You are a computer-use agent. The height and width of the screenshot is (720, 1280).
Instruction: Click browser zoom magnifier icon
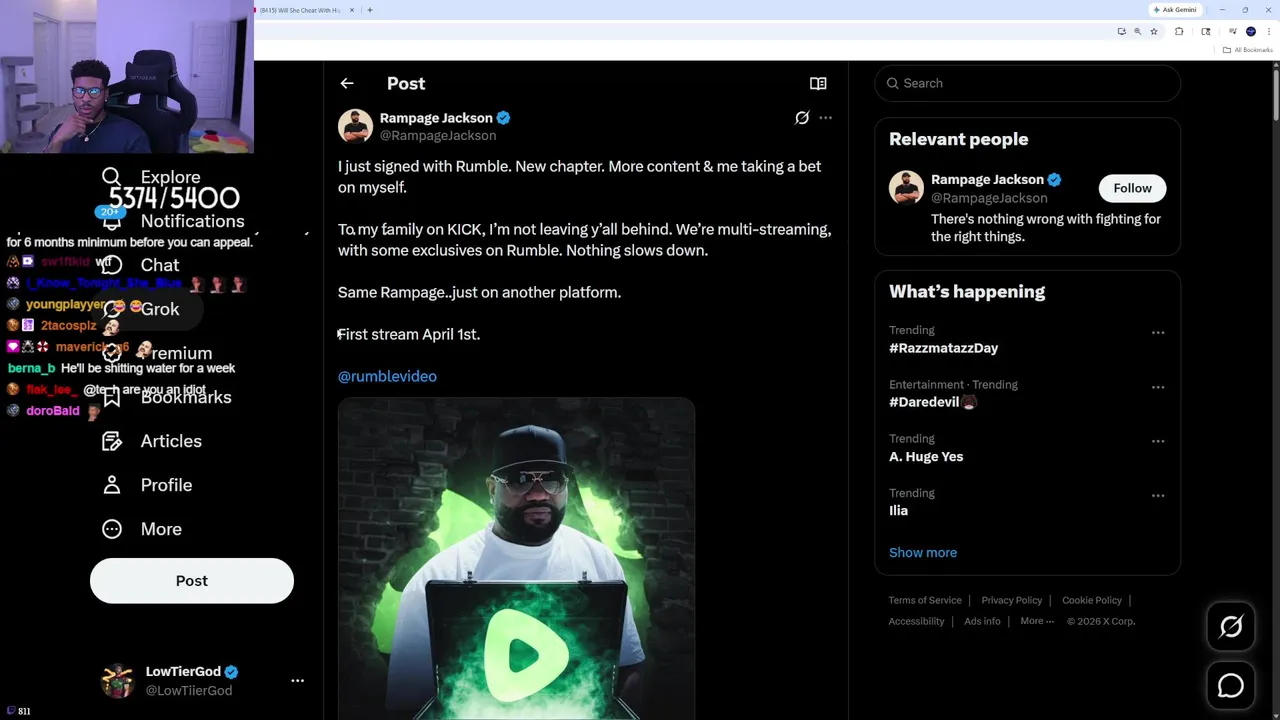1137,32
